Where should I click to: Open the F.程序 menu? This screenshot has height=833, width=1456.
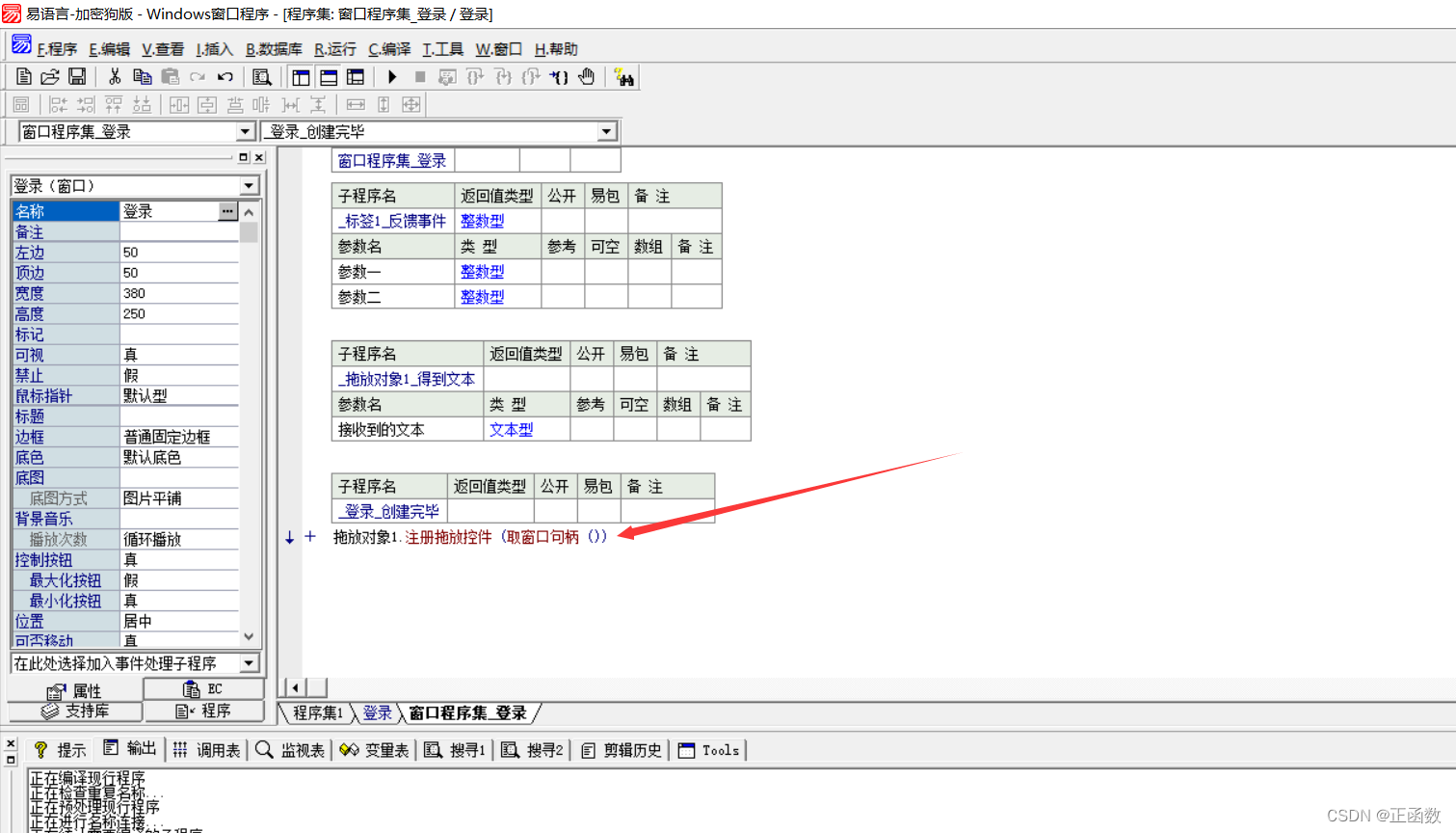point(57,49)
